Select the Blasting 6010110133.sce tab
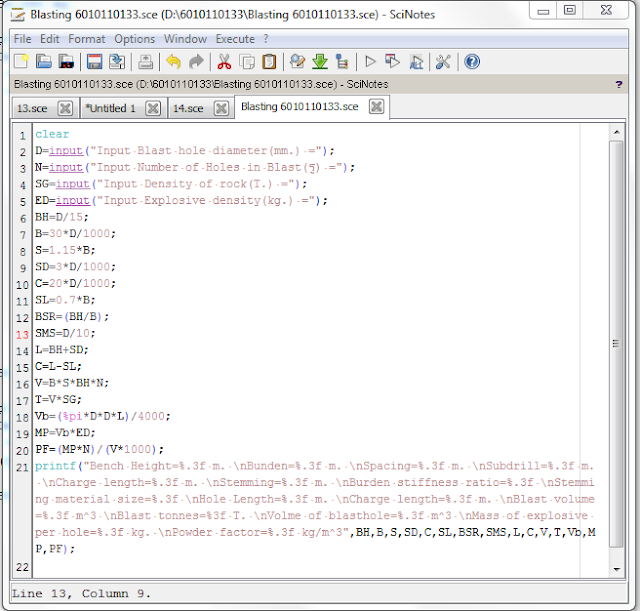 click(x=300, y=107)
